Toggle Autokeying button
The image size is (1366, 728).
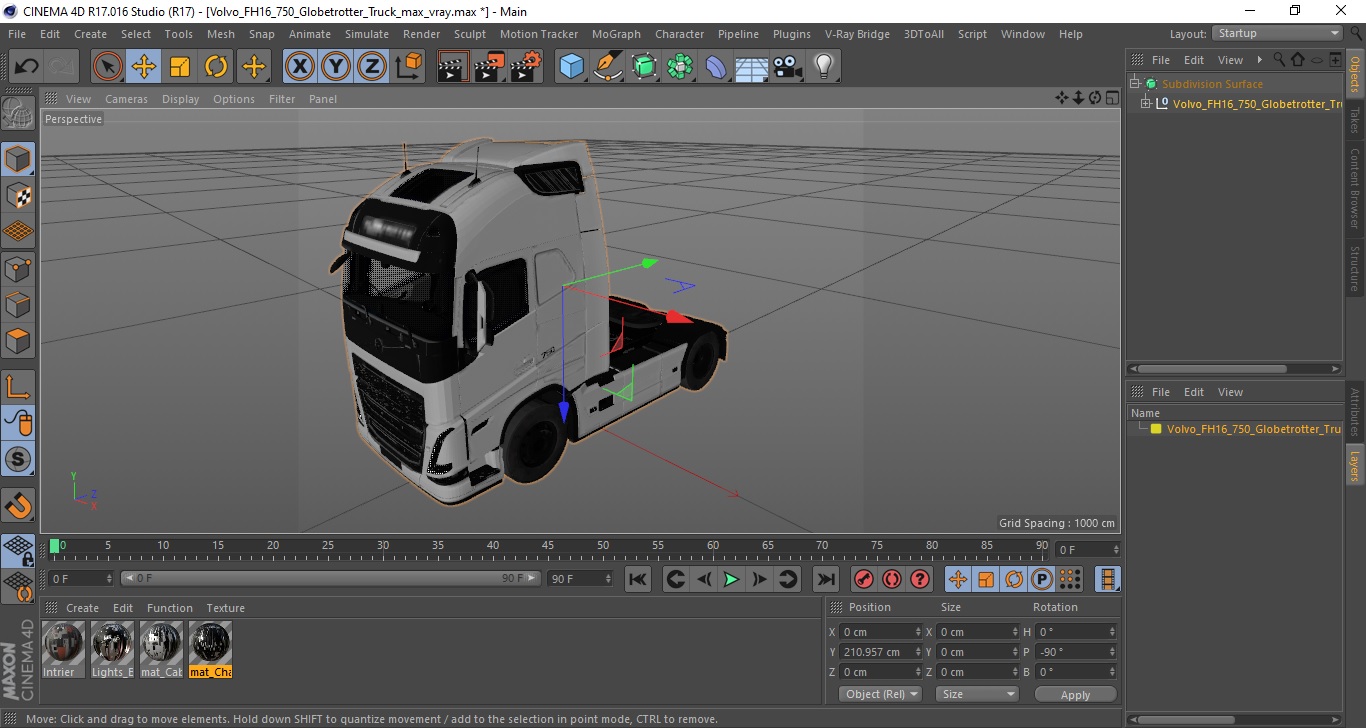pyautogui.click(x=892, y=579)
